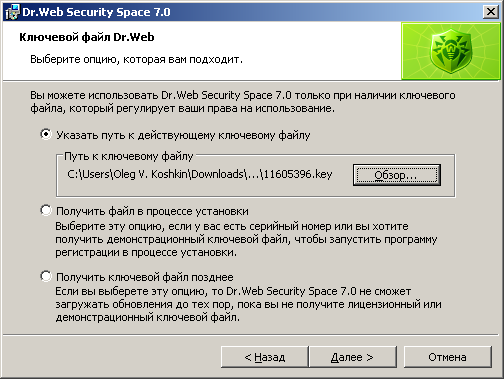Proceed with the 'Далее >' button
This screenshot has height=379, width=504.
(x=352, y=357)
